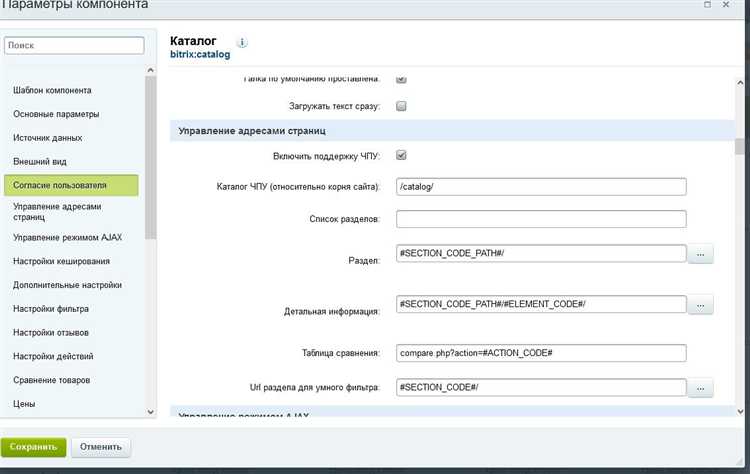Open Настройки действий section

tap(53, 356)
